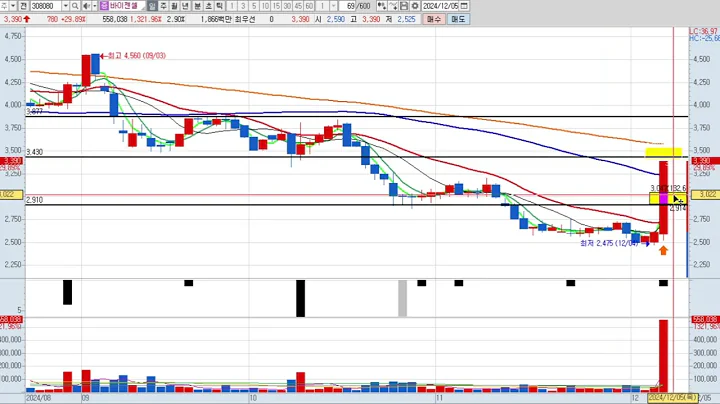Switch to weekly chart (주)
720x404 pixels.
[x=163, y=6]
